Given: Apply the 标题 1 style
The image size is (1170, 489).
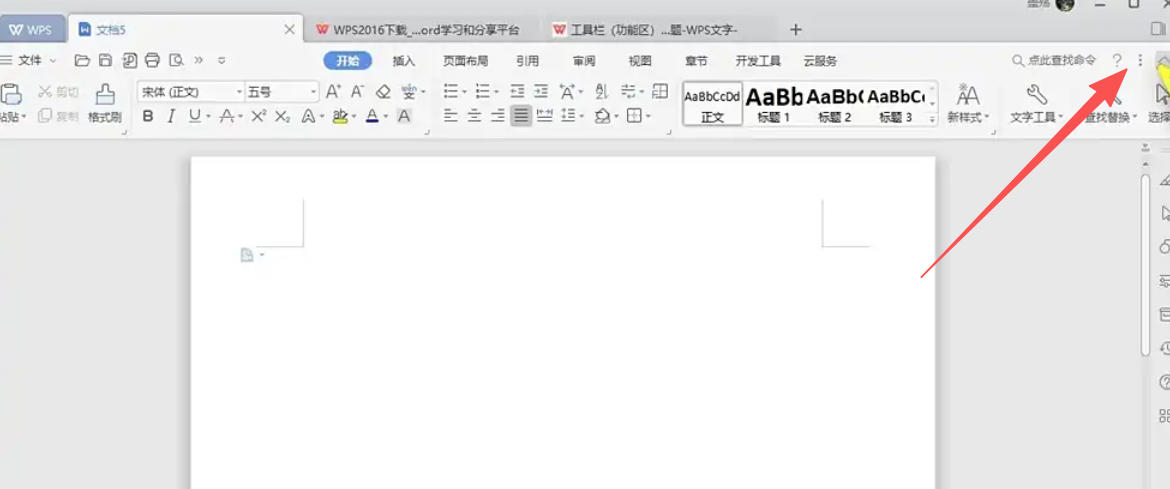Looking at the screenshot, I should (x=773, y=104).
